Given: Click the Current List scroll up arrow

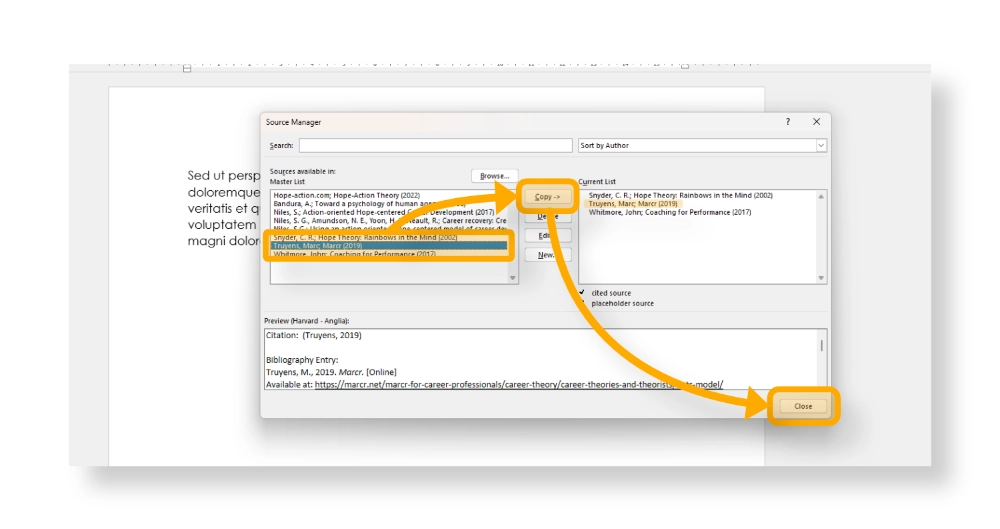Looking at the screenshot, I should tap(822, 195).
